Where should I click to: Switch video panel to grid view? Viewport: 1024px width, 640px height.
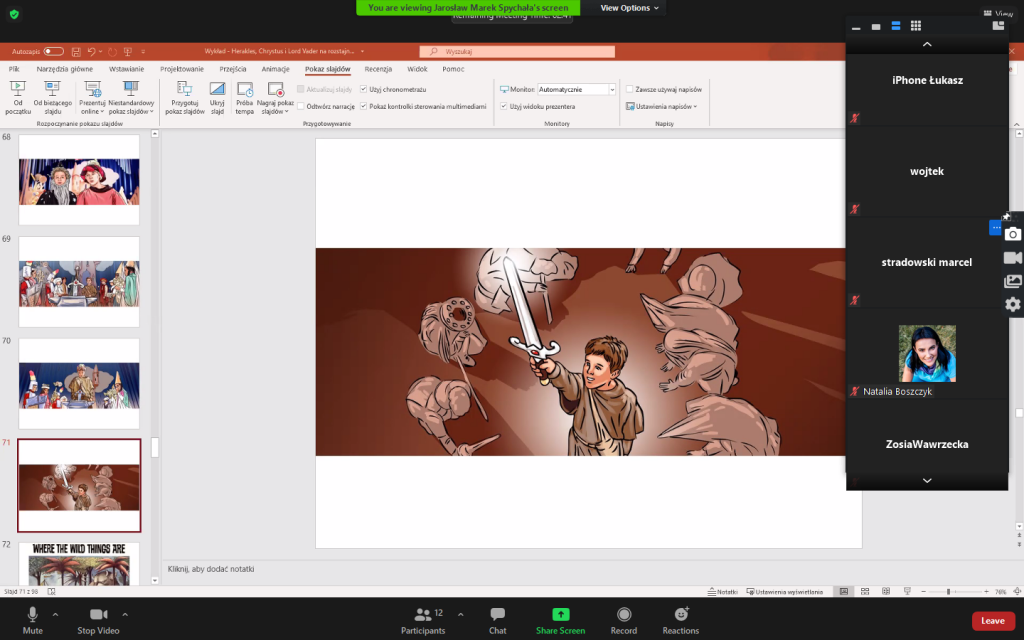tap(916, 26)
